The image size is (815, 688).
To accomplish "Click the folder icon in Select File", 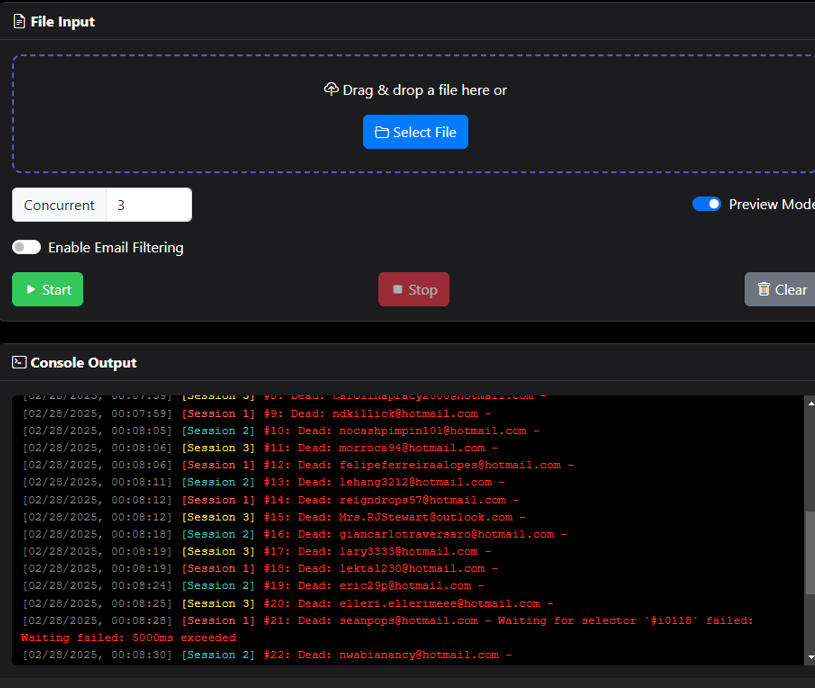I will click(382, 132).
